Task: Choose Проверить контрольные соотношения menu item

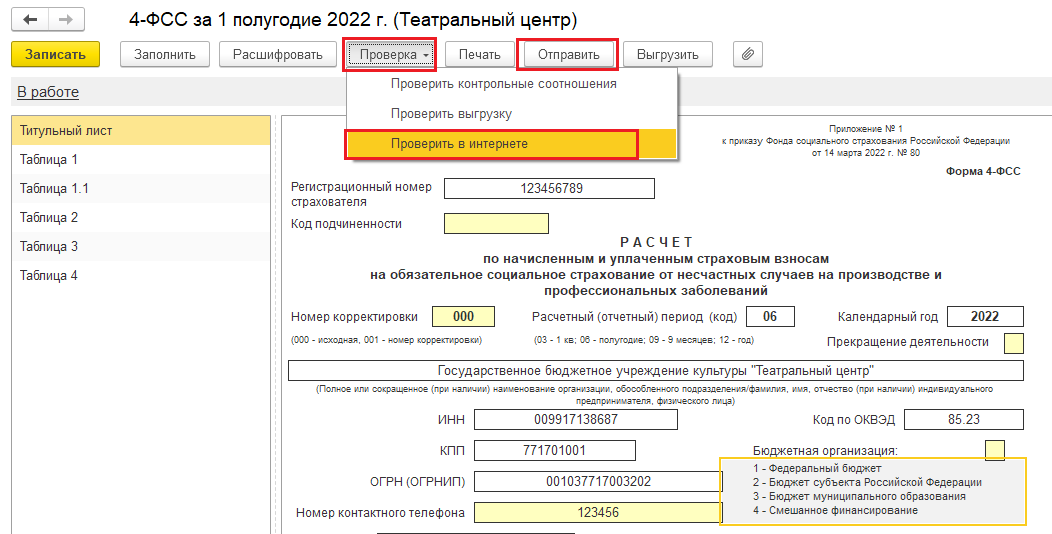Action: 511,84
